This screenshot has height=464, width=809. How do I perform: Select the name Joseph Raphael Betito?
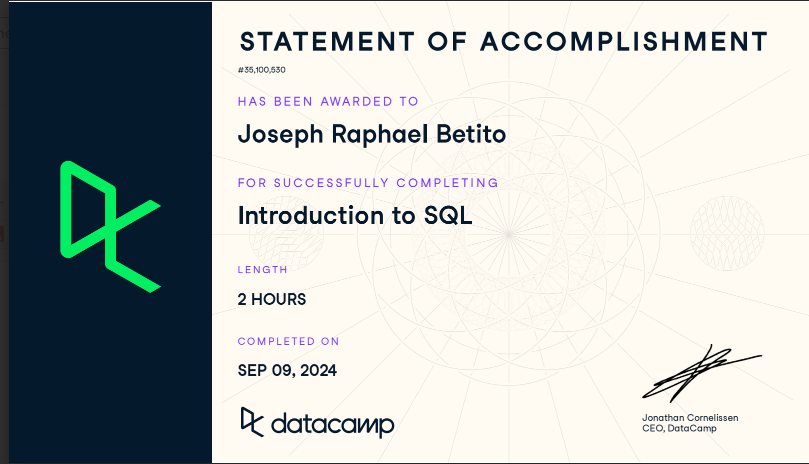coord(371,134)
